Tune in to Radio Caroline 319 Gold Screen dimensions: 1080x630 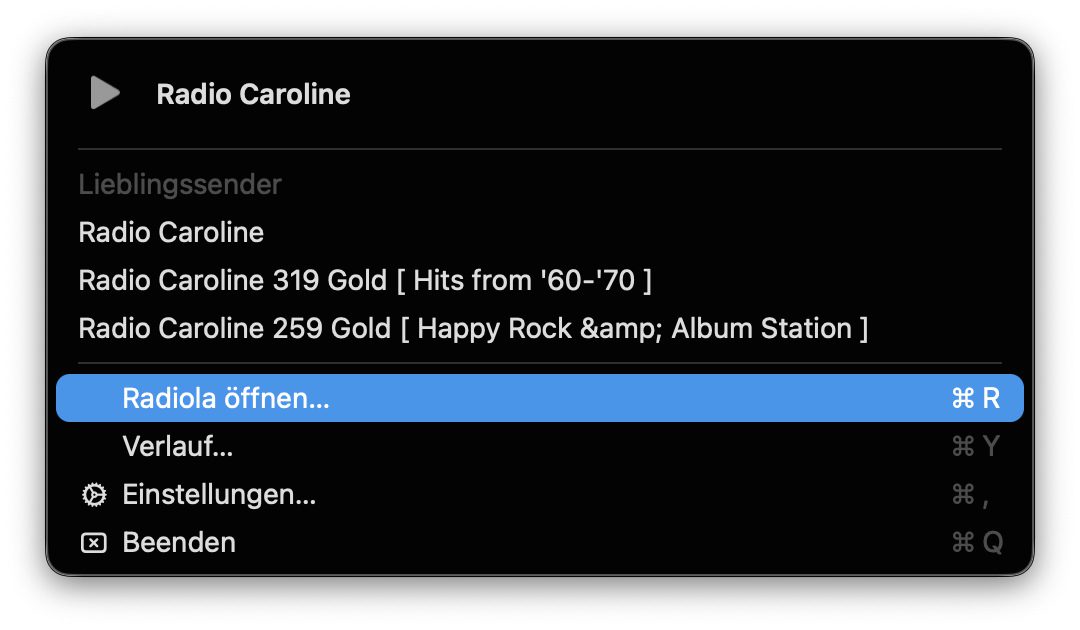[365, 281]
